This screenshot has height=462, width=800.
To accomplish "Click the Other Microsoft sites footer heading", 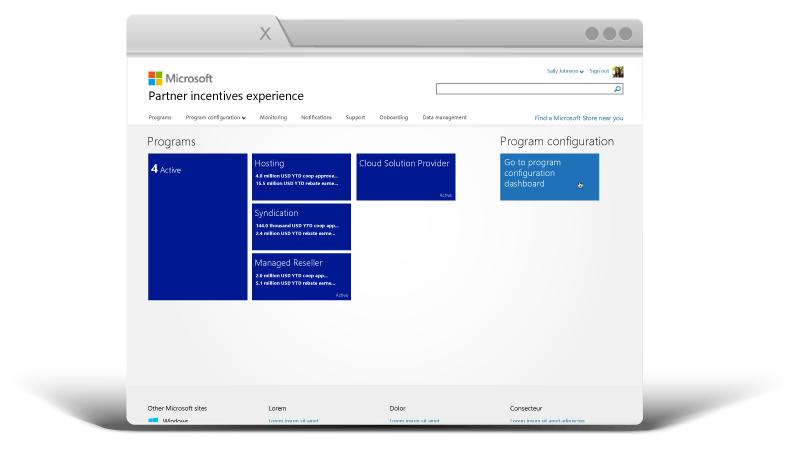I will click(x=177, y=408).
